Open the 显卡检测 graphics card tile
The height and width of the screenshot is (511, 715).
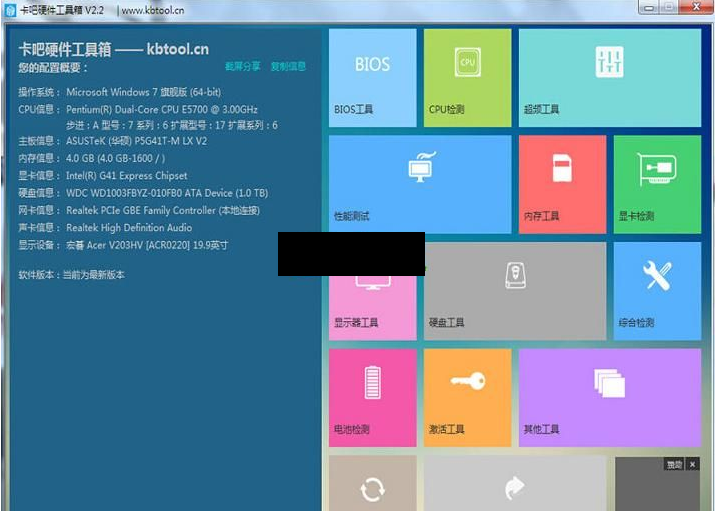pos(657,184)
